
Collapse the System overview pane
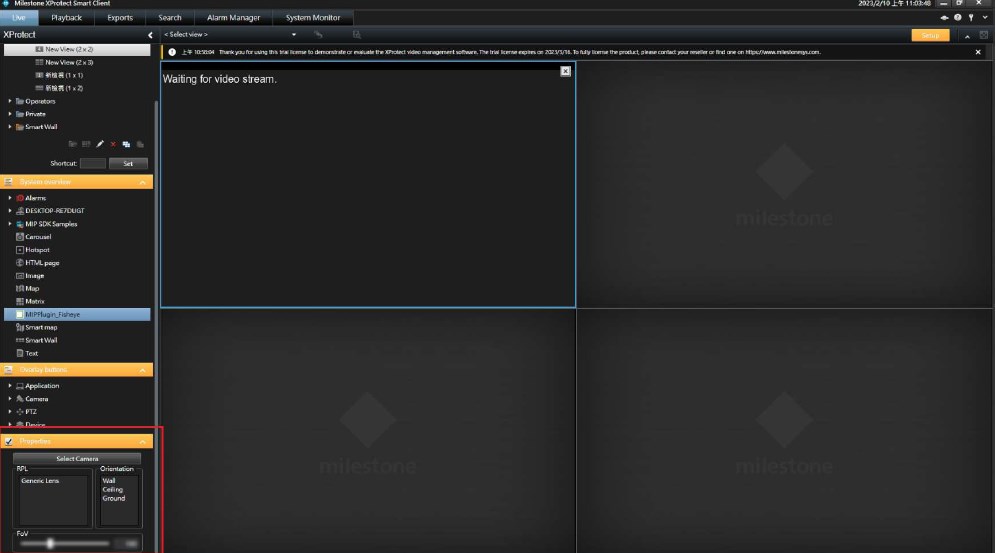pos(142,182)
